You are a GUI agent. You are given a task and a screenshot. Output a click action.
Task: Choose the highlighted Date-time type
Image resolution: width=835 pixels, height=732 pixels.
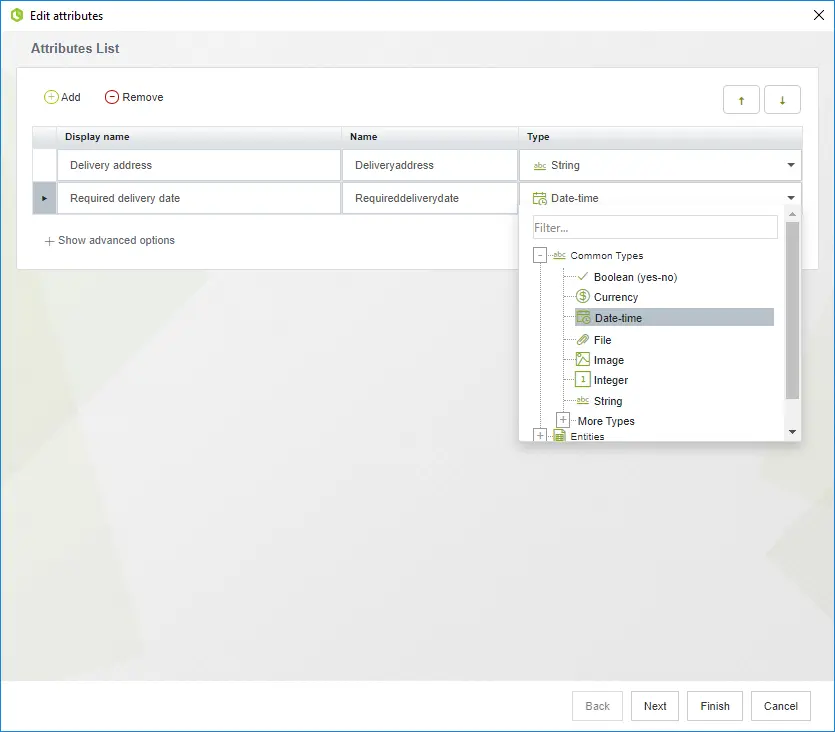tap(674, 317)
